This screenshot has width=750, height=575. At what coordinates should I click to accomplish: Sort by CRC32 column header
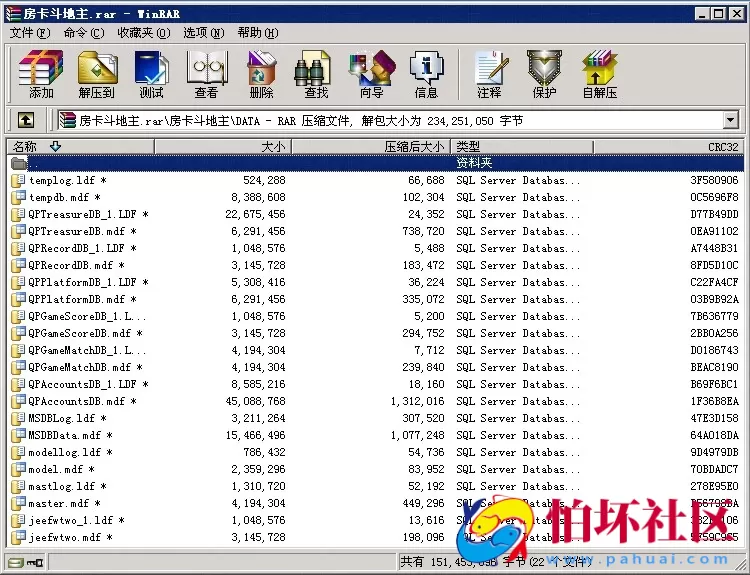click(669, 146)
